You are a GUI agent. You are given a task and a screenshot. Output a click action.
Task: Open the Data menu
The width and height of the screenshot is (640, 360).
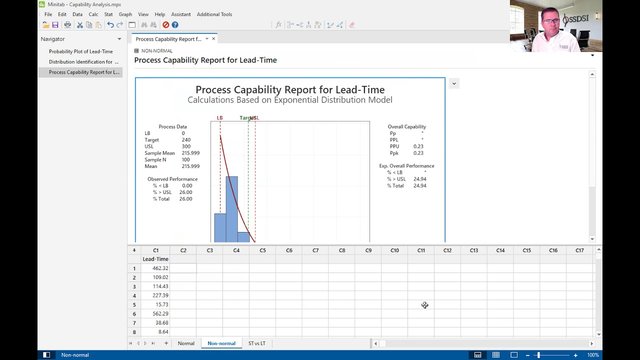point(78,14)
